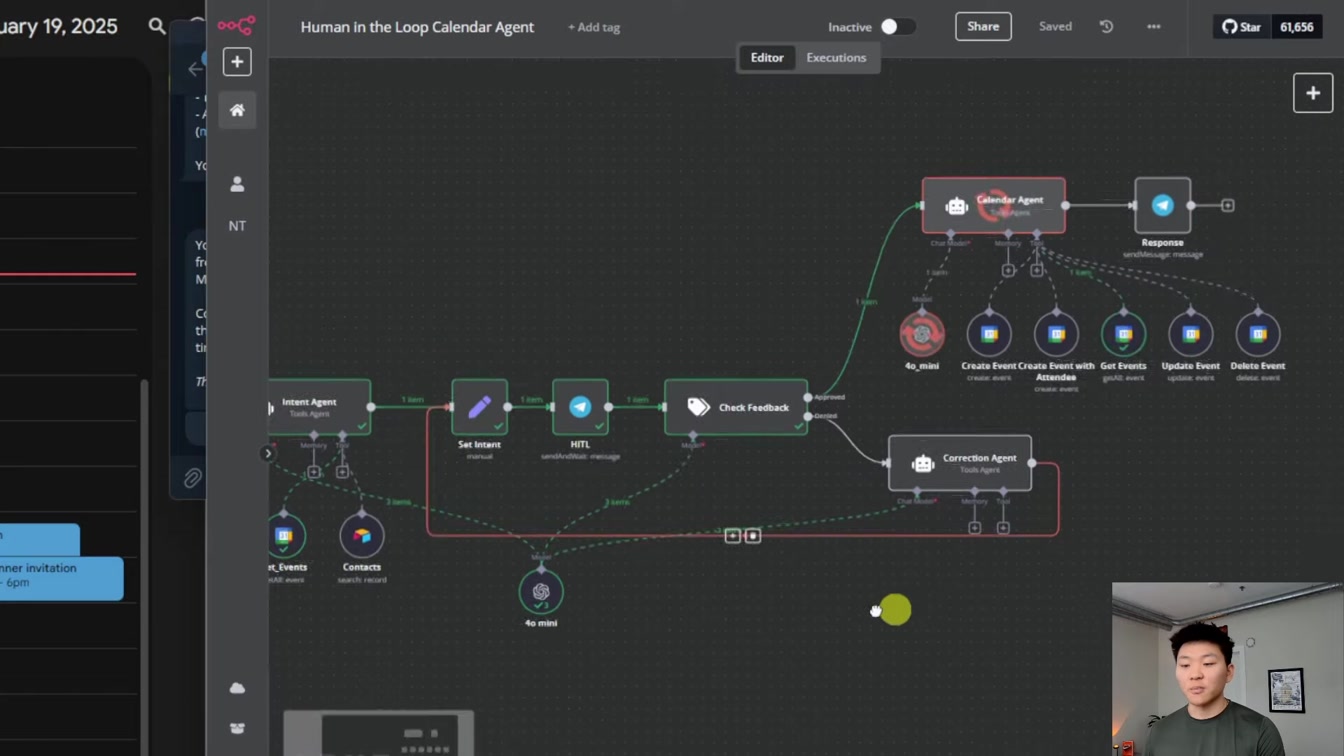The height and width of the screenshot is (756, 1344).
Task: Click the plus connector after Response node
Action: [x=1227, y=205]
